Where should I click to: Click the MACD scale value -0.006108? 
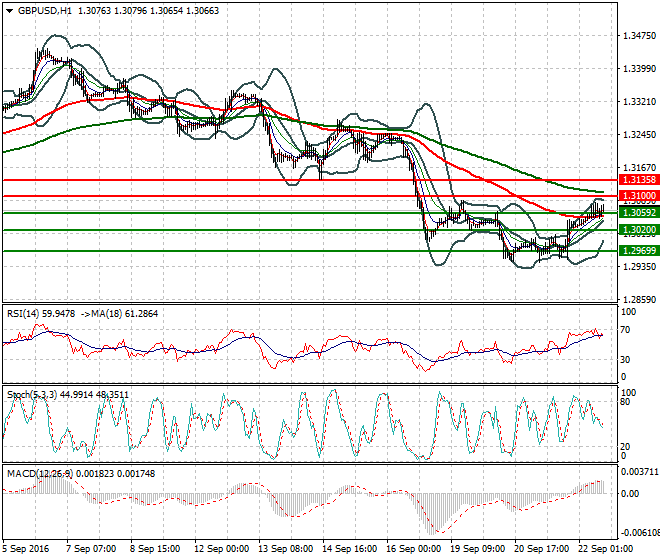tap(640, 533)
